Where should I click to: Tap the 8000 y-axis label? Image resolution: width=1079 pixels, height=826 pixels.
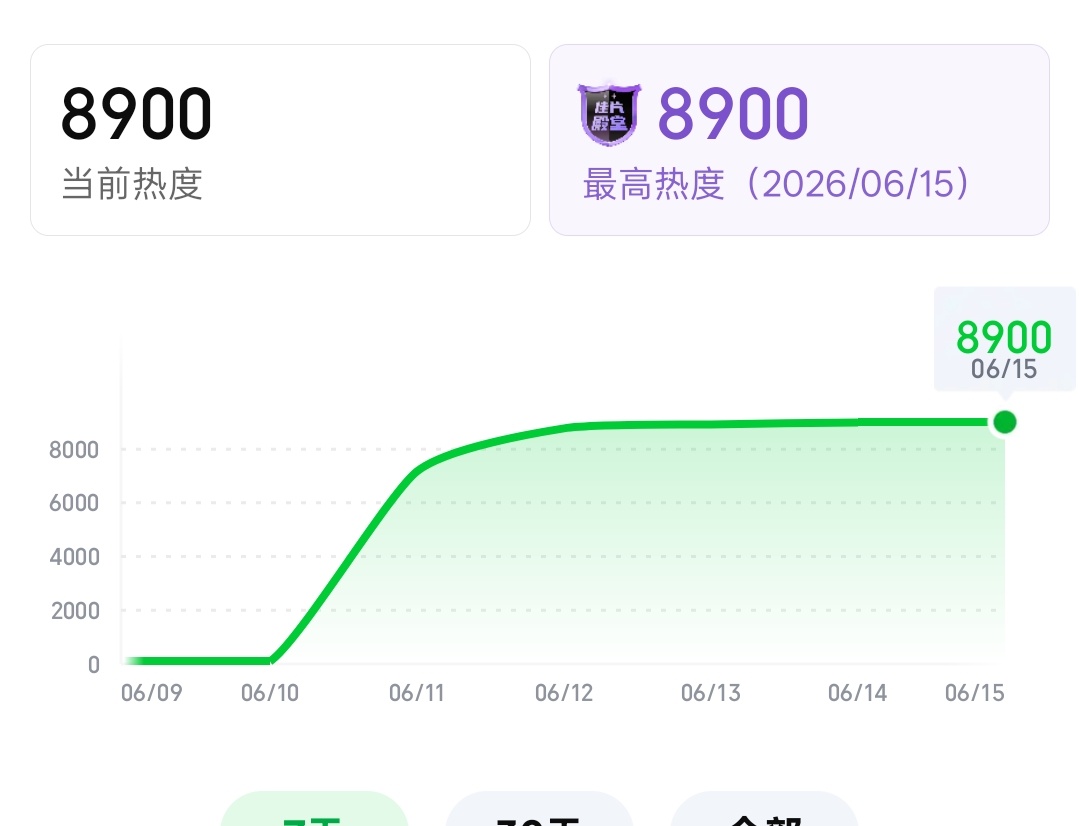pyautogui.click(x=74, y=450)
